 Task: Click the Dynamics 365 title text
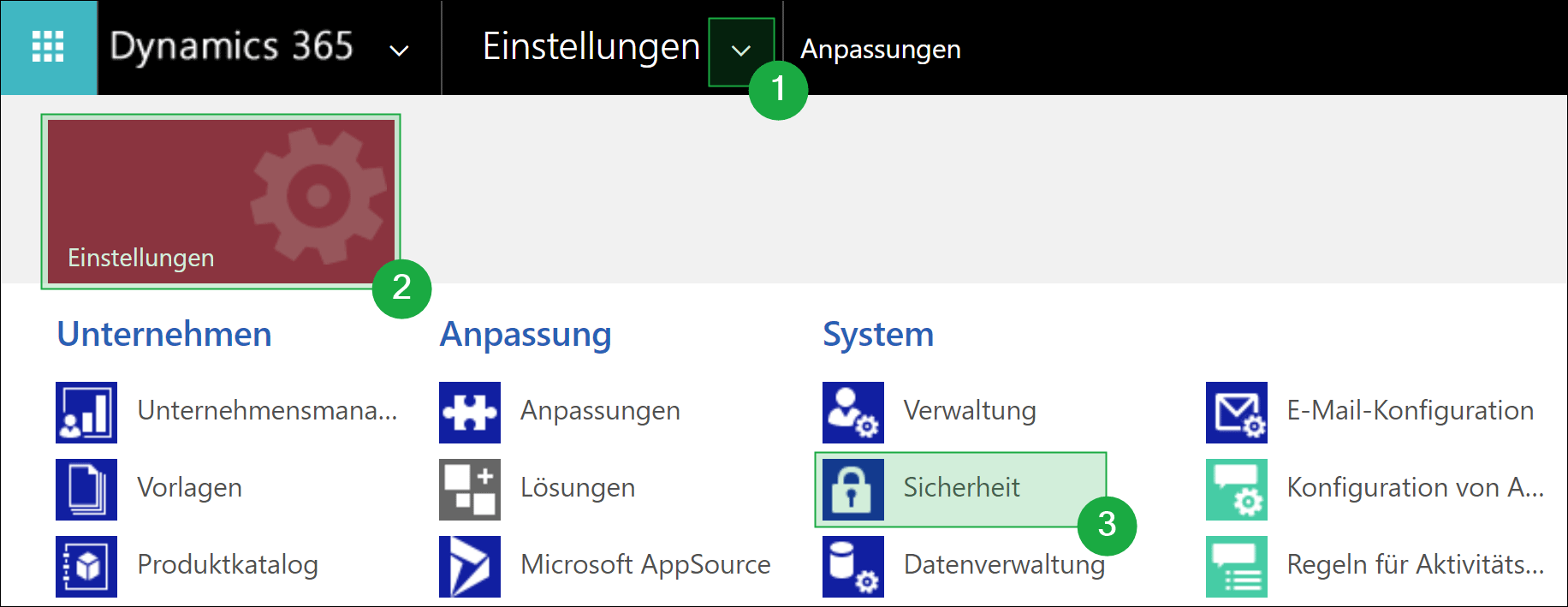[x=231, y=47]
